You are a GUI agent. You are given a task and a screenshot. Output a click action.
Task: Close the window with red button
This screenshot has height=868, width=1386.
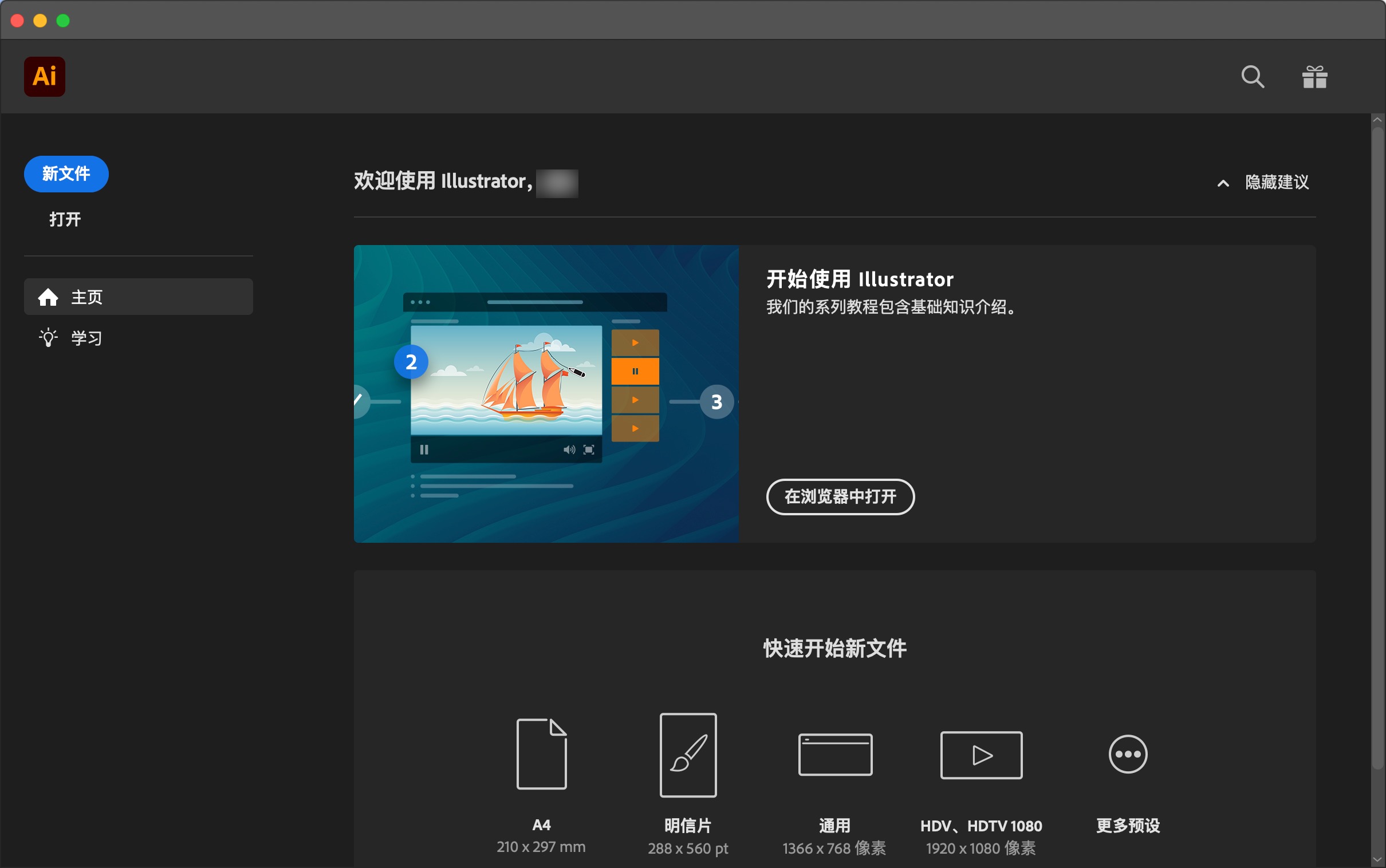[17, 21]
